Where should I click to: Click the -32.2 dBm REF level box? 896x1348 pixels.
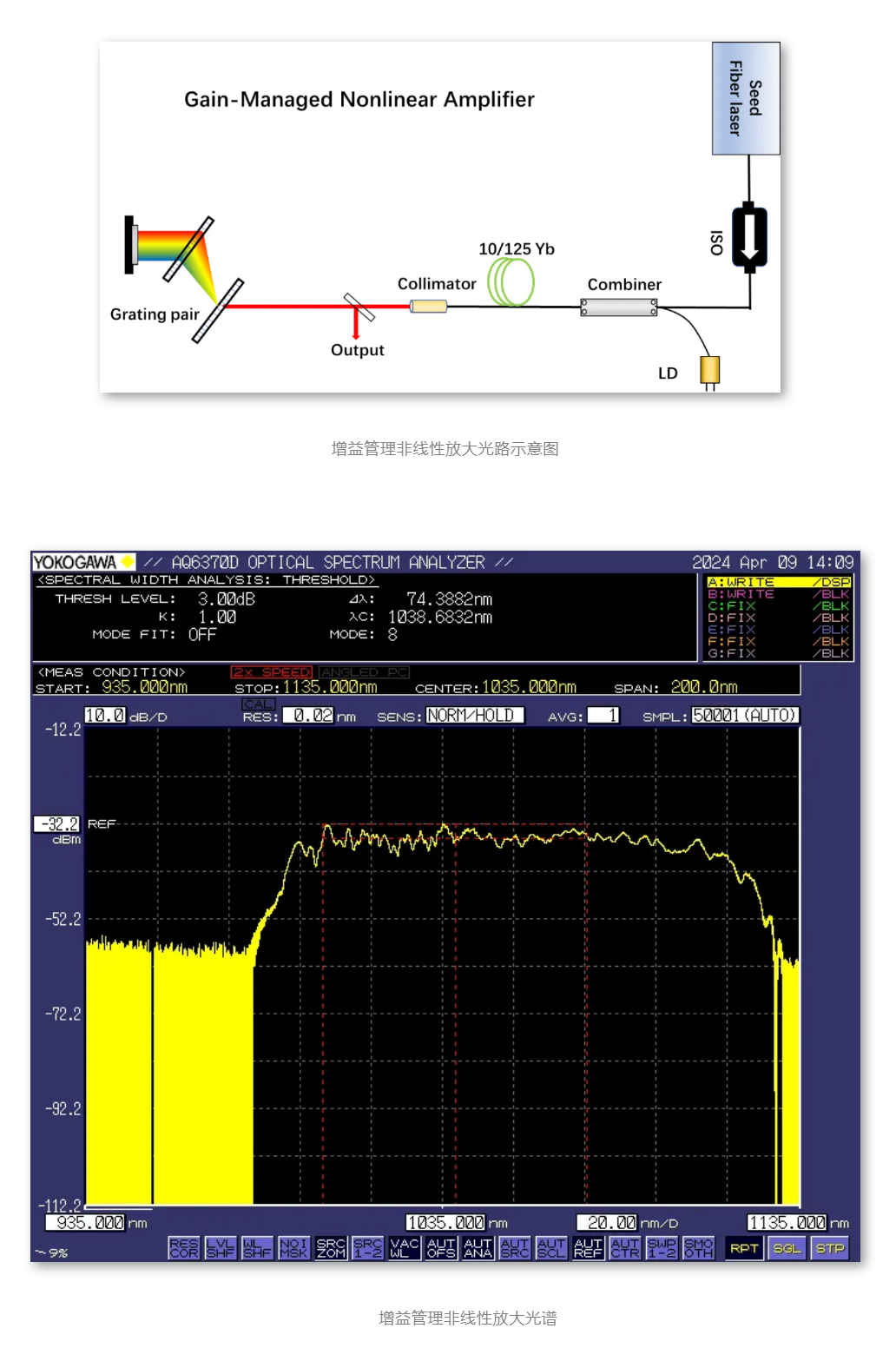(56, 823)
